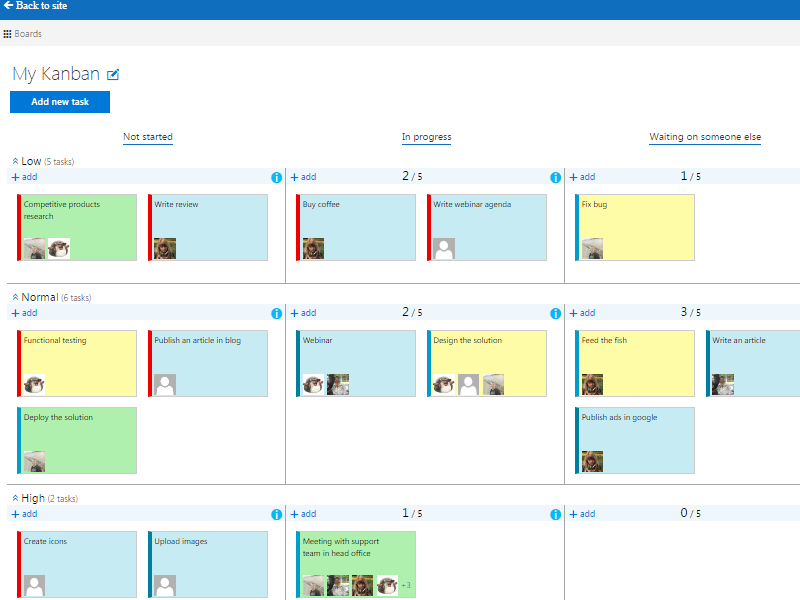
Task: Click info icon in Normal In progress cell
Action: (556, 313)
